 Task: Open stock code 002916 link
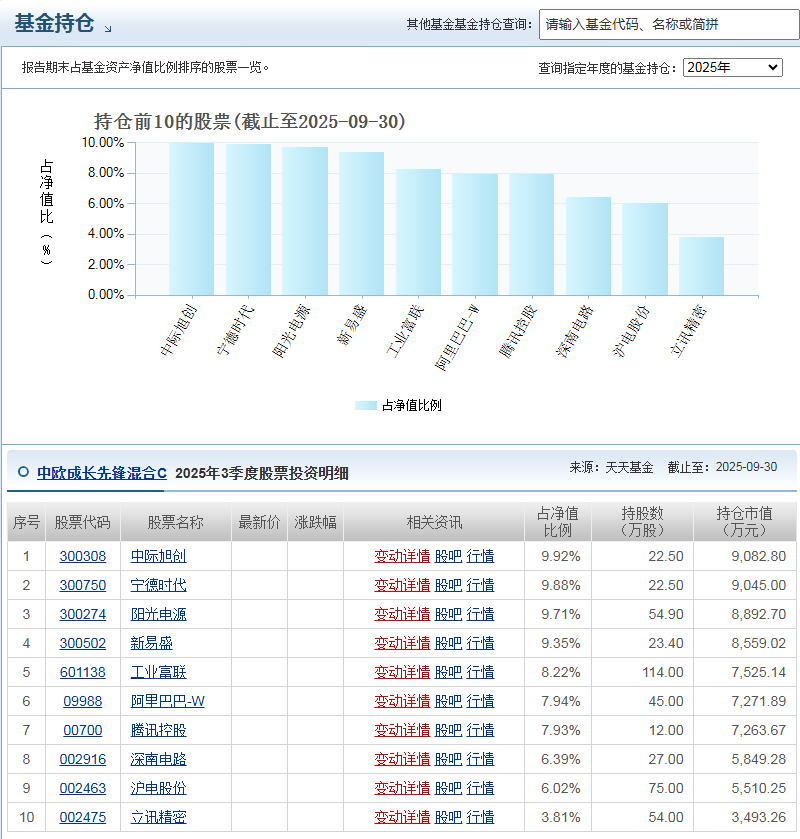point(82,759)
